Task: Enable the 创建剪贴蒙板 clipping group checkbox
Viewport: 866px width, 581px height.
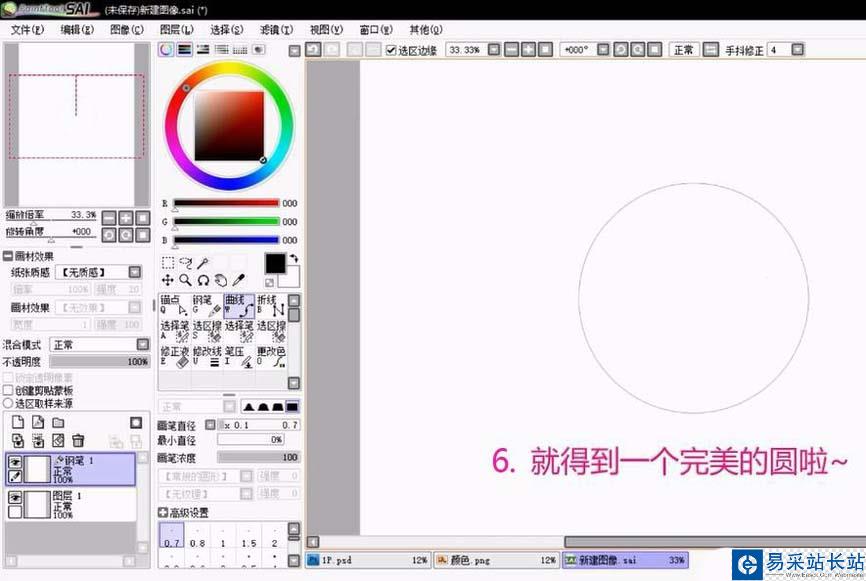Action: [8, 390]
